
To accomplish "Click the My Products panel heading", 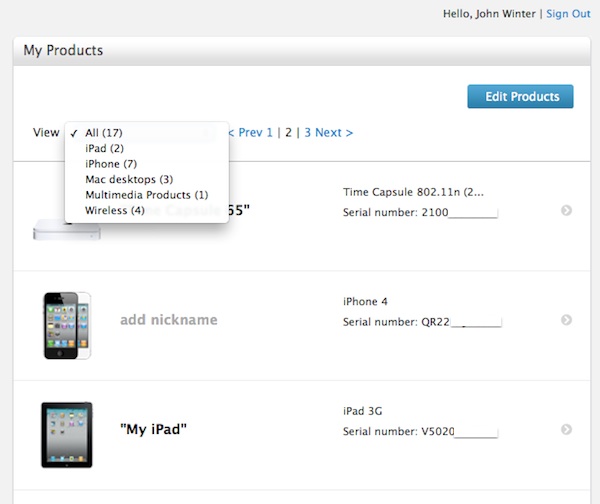I will pyautogui.click(x=63, y=50).
